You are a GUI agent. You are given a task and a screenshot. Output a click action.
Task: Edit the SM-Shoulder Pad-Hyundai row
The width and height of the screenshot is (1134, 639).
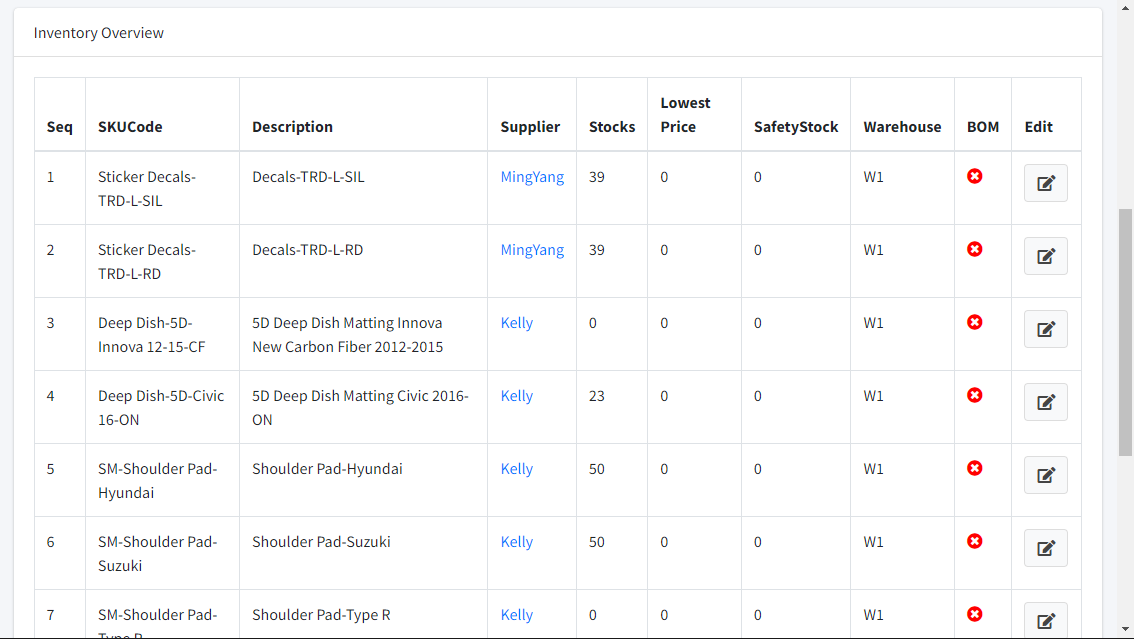(x=1046, y=475)
